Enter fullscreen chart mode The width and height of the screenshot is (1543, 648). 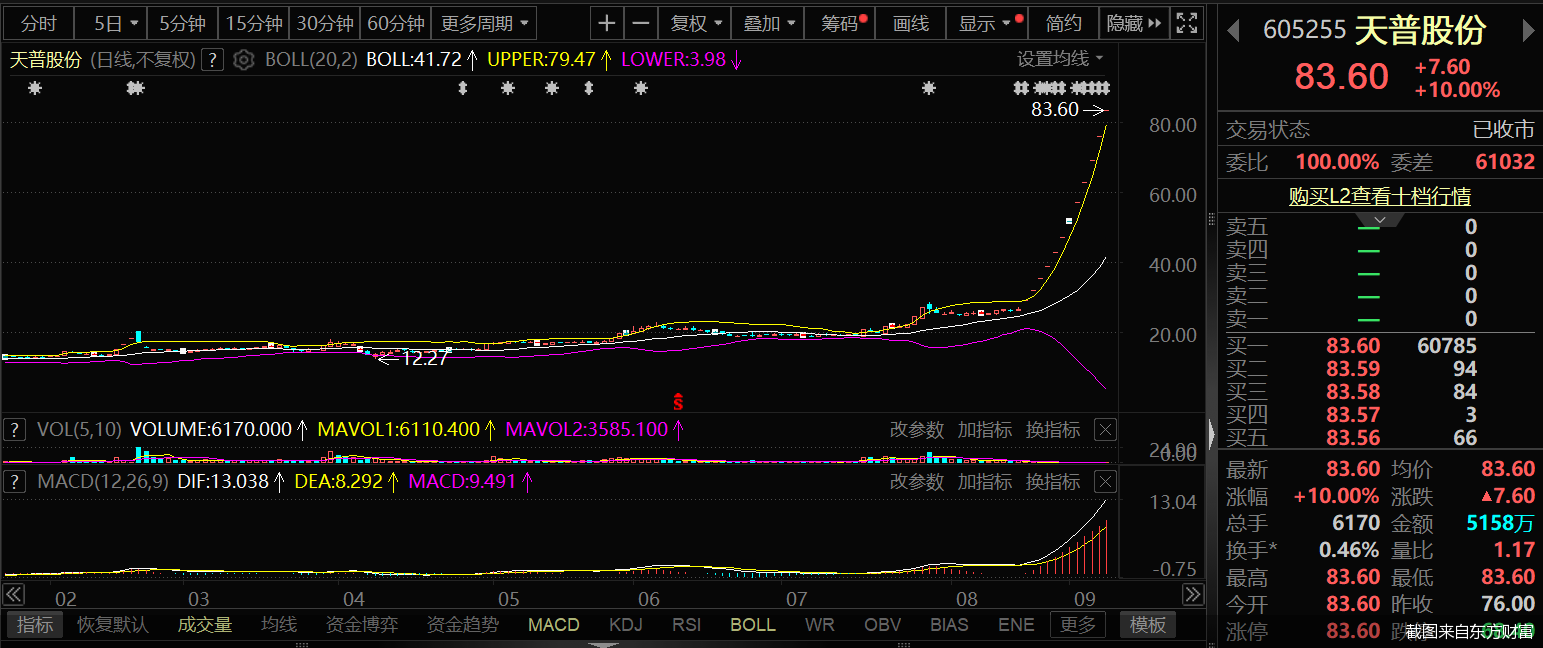1186,23
